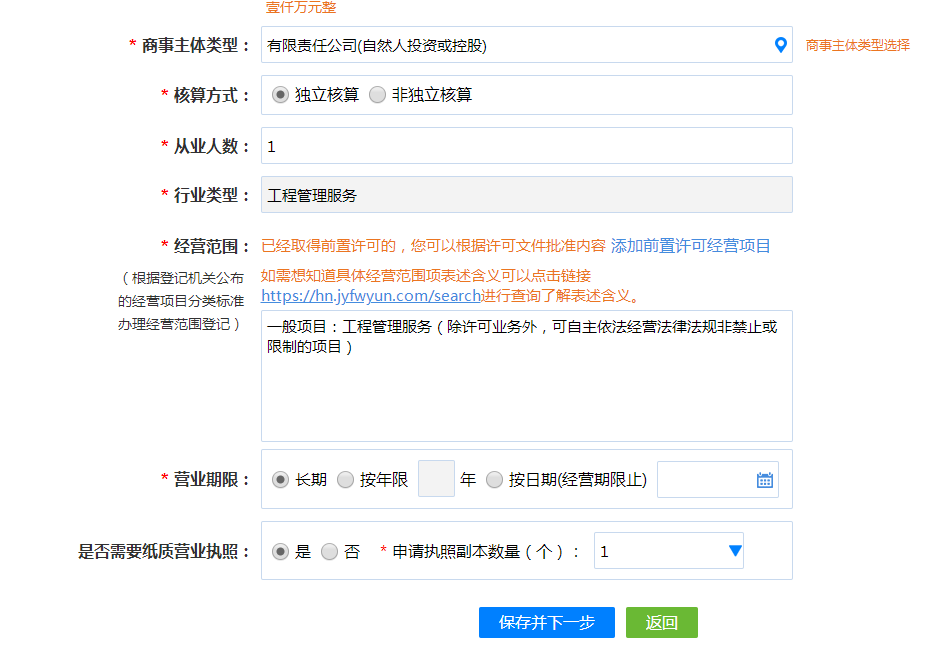The width and height of the screenshot is (952, 650).
Task: Click the 行业类型 field showing 工程管理服务
Action: [526, 195]
